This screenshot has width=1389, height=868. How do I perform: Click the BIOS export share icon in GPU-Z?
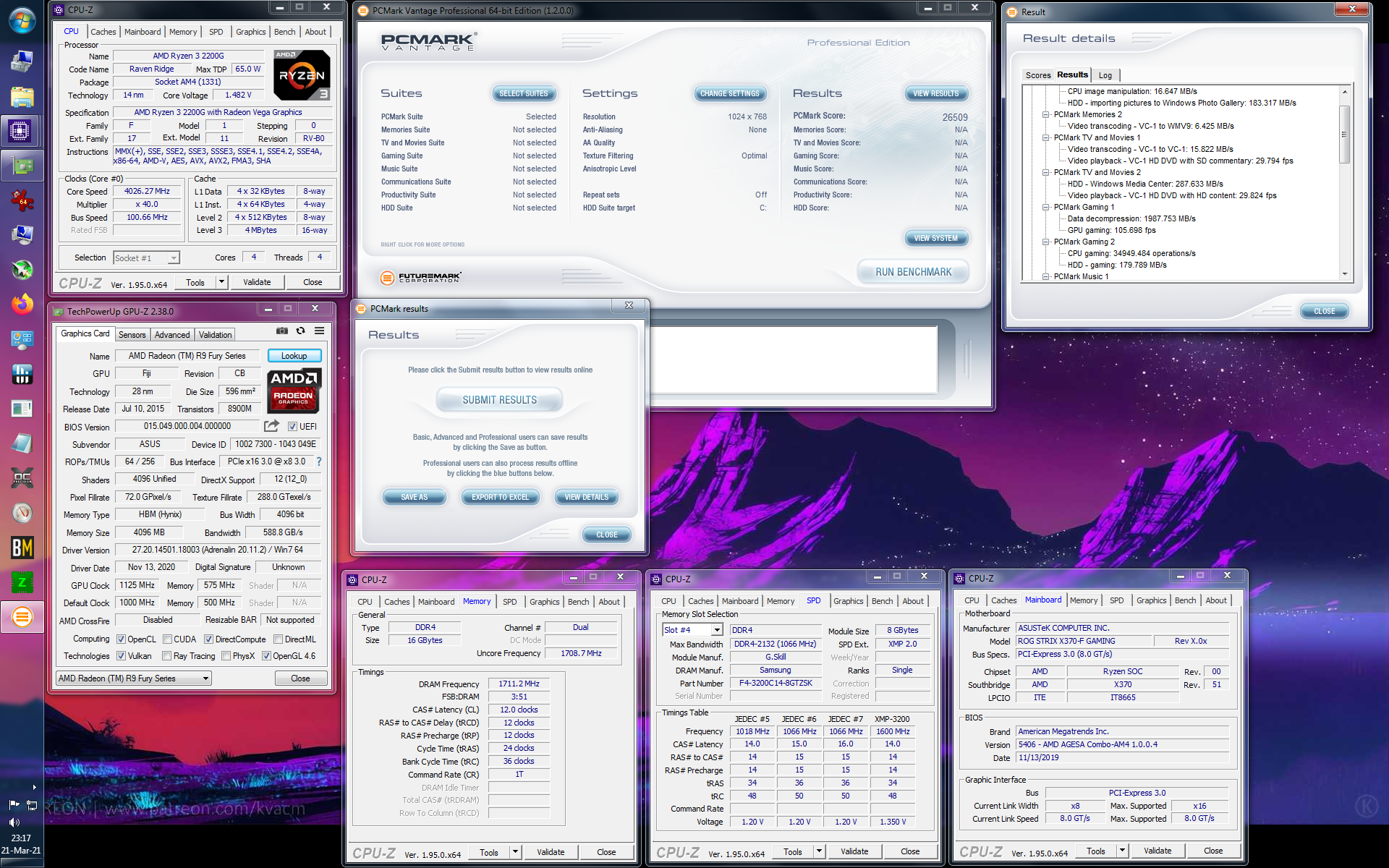click(x=271, y=426)
